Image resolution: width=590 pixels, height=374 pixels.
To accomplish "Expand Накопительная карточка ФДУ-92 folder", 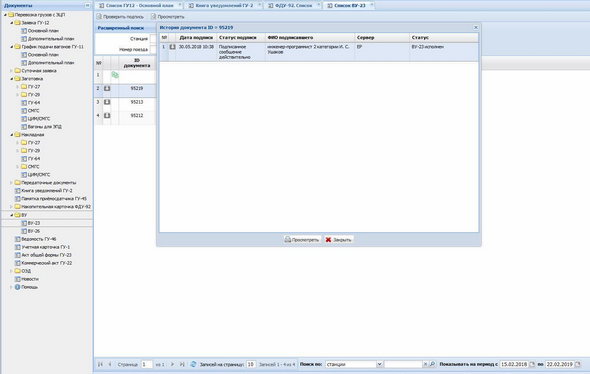I will [11, 207].
